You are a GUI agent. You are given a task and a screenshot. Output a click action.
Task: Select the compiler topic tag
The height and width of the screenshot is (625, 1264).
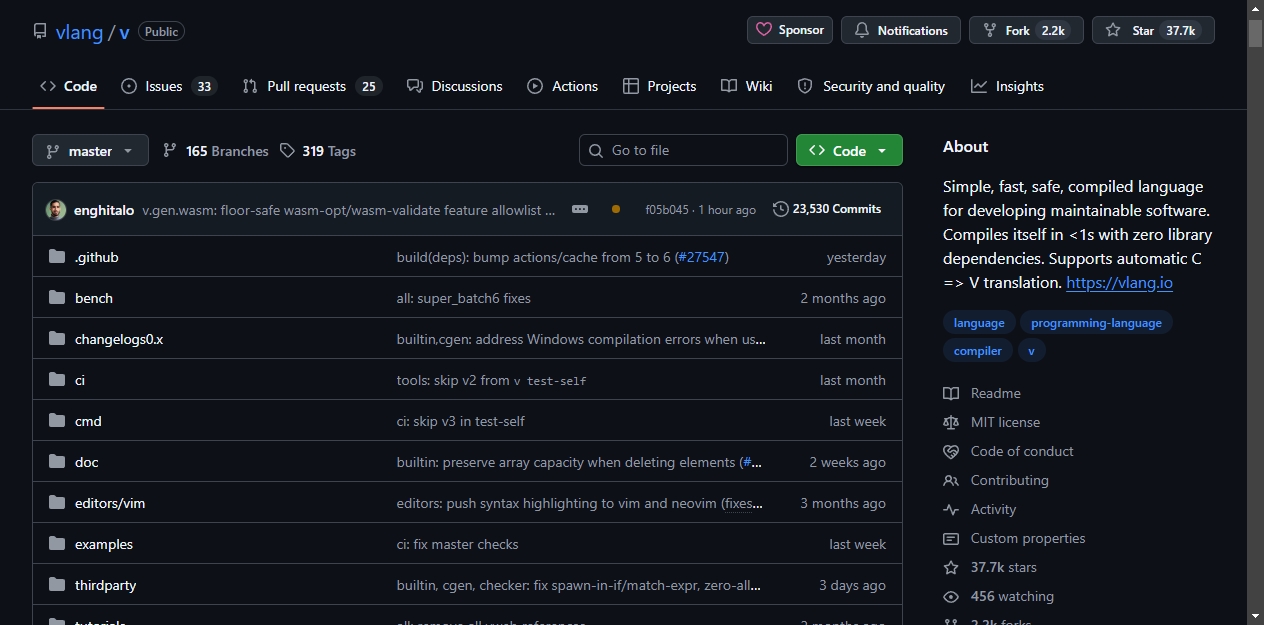tap(978, 351)
